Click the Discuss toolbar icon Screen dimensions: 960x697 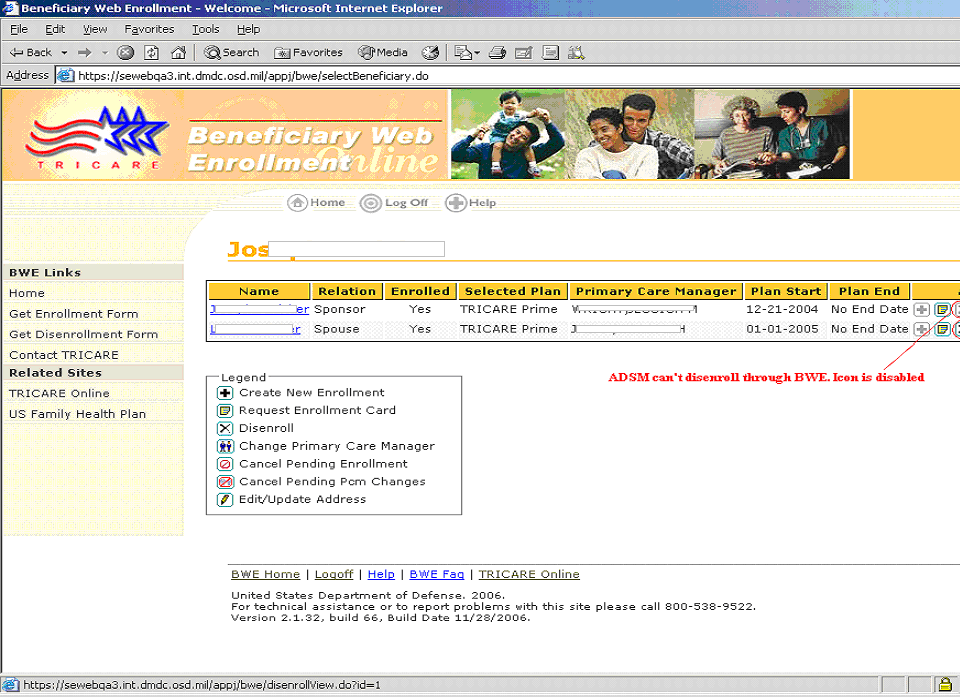tap(550, 53)
